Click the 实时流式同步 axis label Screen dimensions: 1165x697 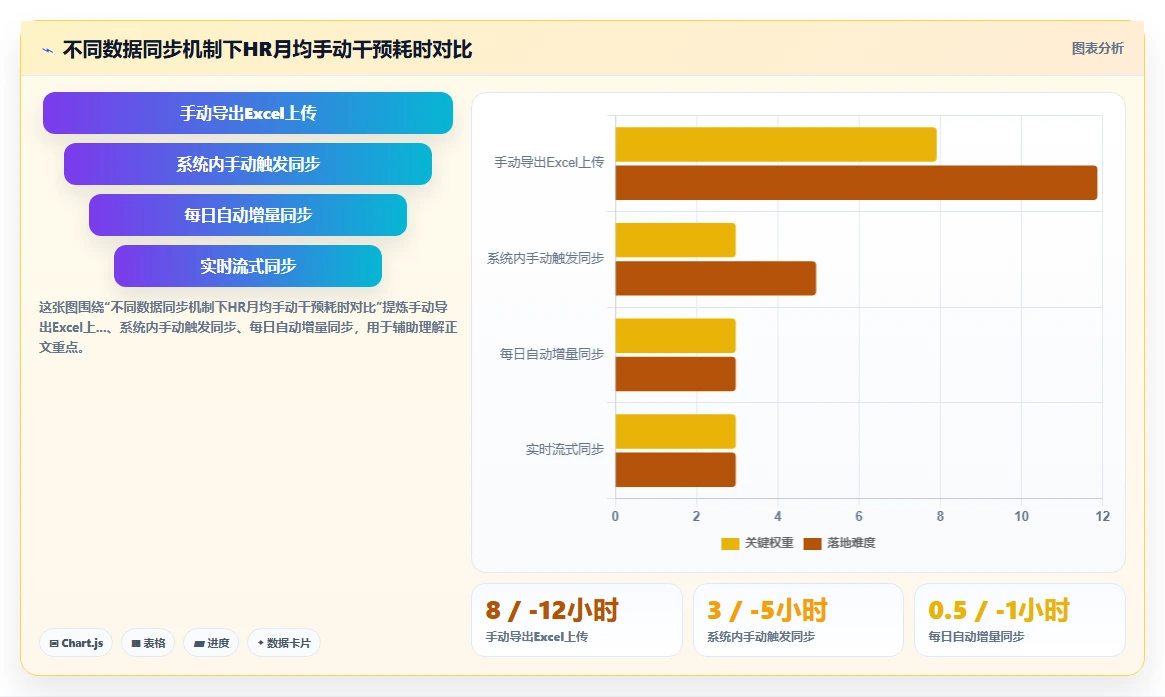[x=565, y=450]
